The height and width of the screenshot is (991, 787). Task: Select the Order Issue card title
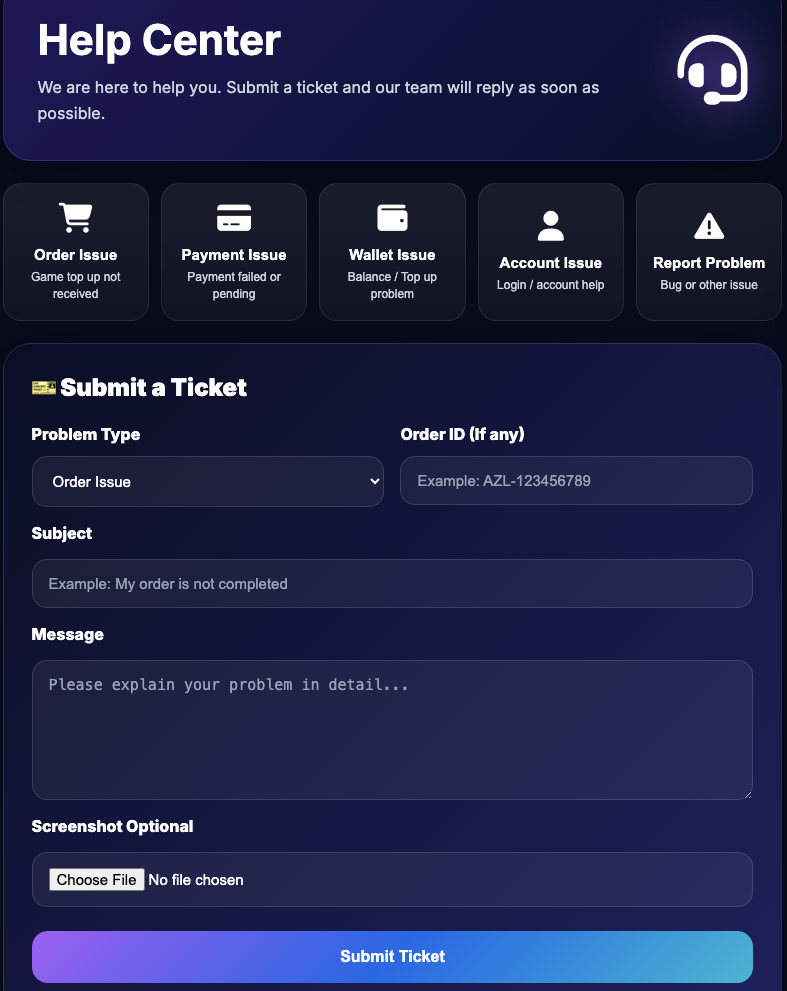tap(76, 255)
